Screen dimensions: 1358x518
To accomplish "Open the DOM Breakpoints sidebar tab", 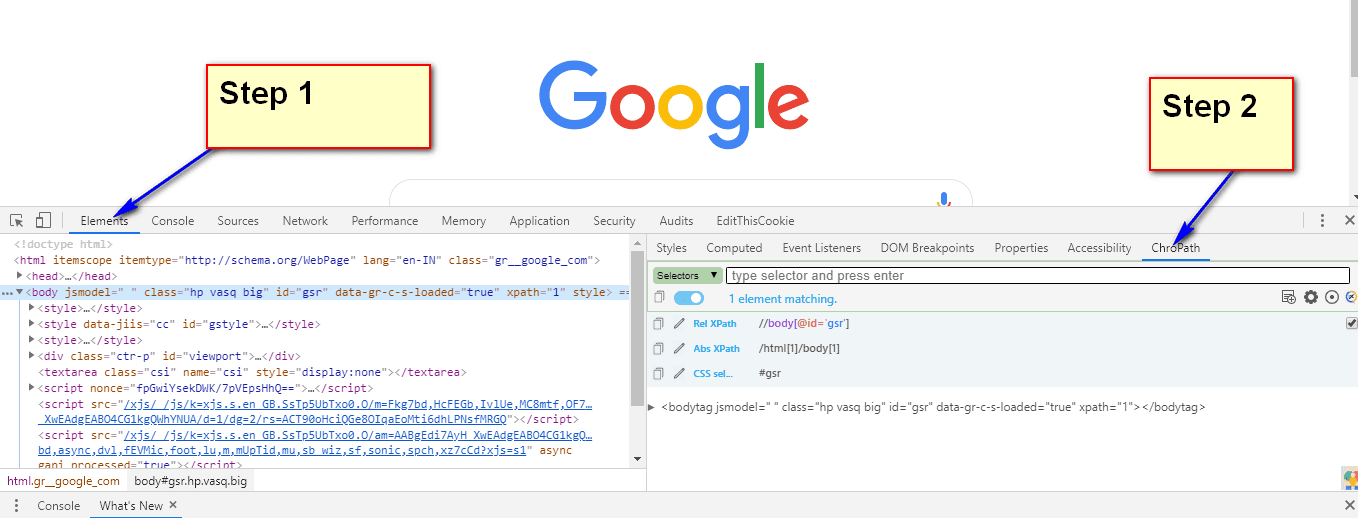I will [x=927, y=248].
